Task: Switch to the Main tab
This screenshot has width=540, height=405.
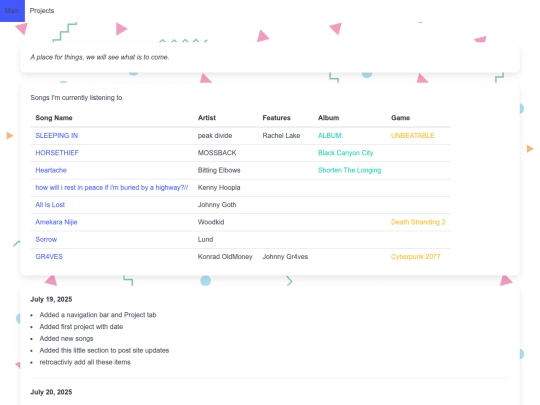Action: pyautogui.click(x=12, y=11)
